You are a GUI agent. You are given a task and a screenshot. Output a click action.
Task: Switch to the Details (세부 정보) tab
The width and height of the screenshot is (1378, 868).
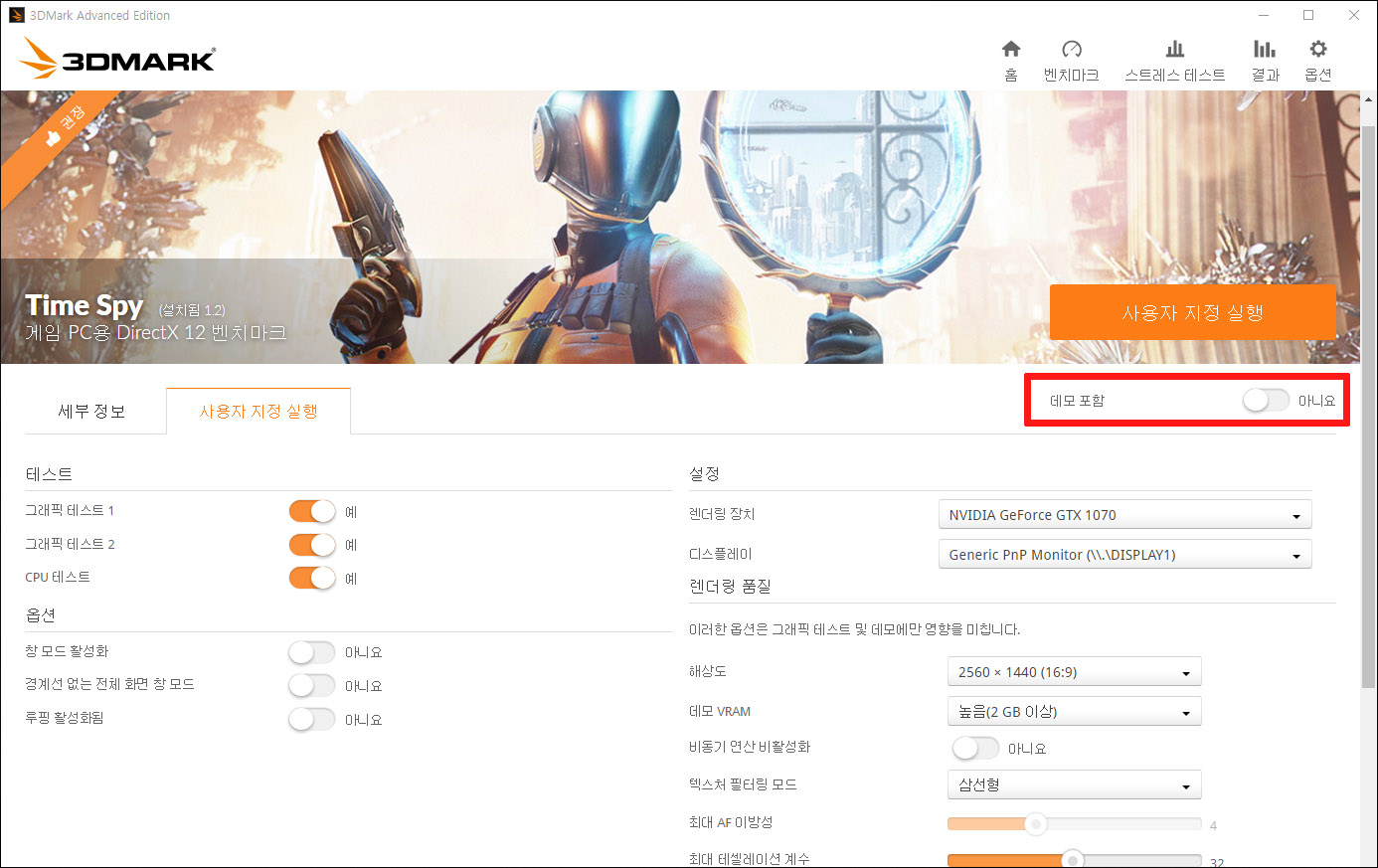(x=91, y=412)
